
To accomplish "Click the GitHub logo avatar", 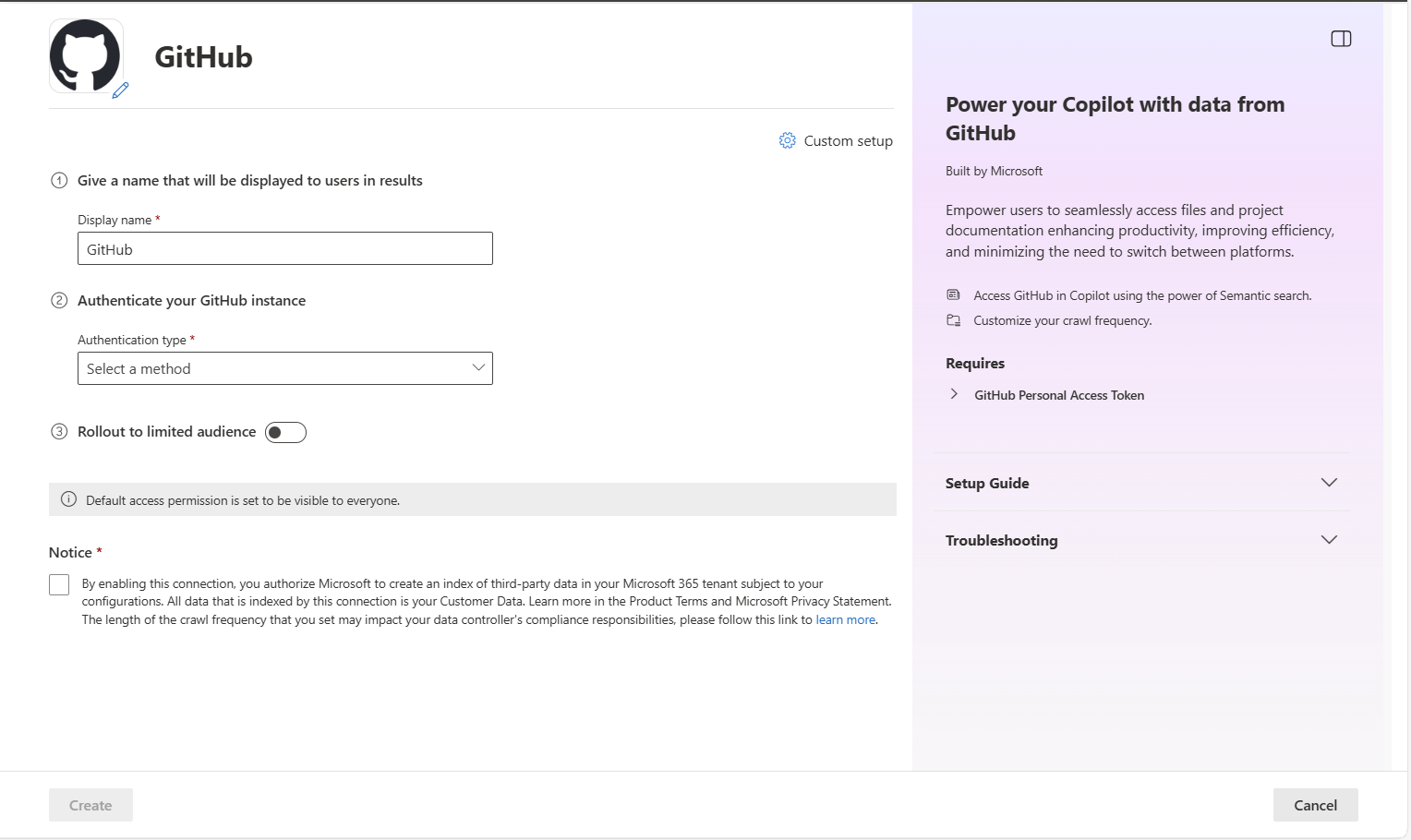I will coord(85,55).
